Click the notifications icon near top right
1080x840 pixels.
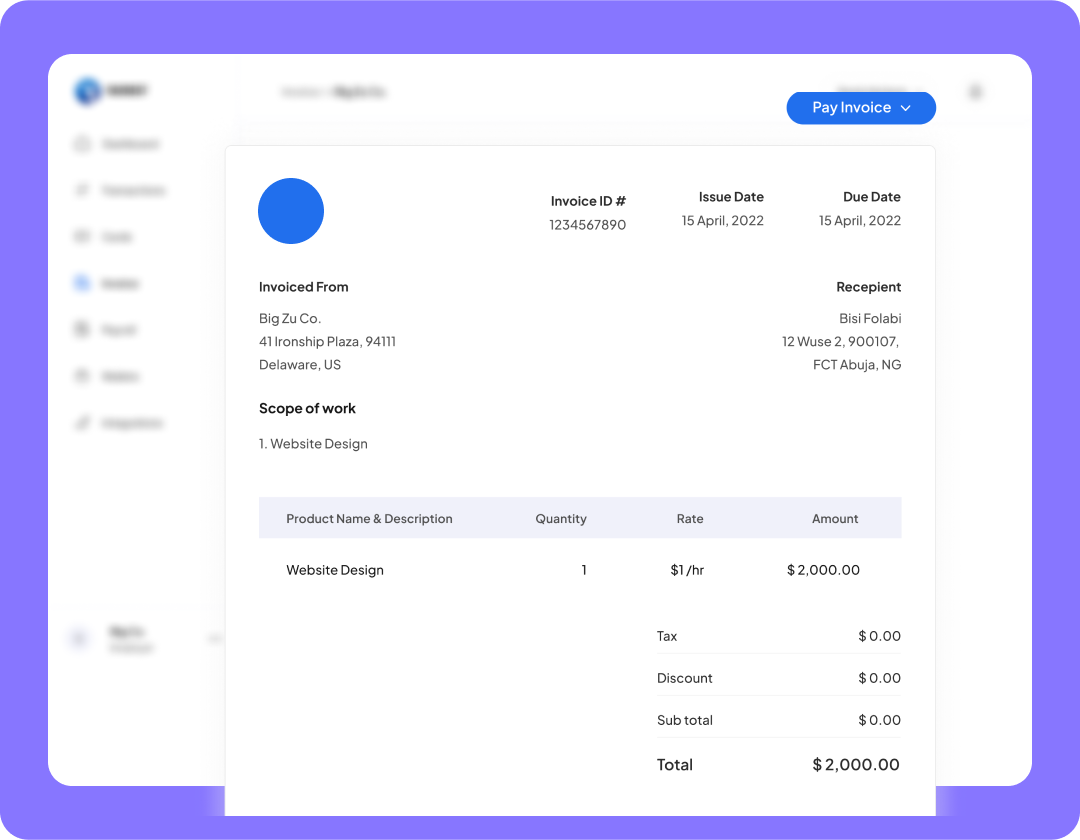tap(975, 91)
